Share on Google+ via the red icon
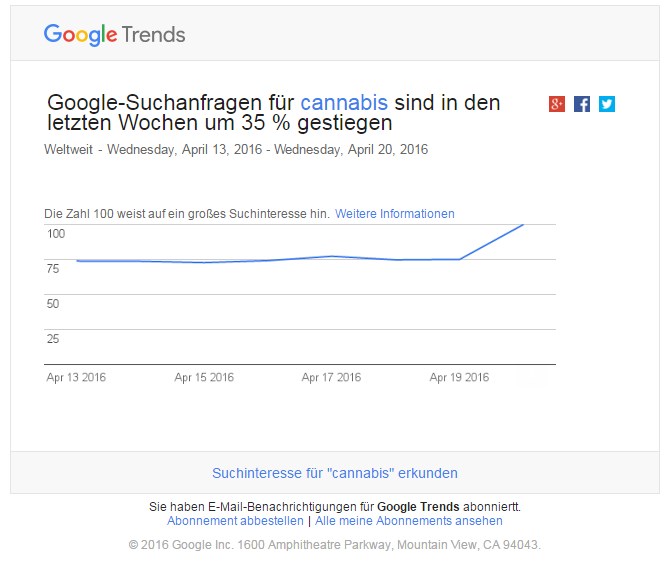666x572 pixels. tap(557, 104)
